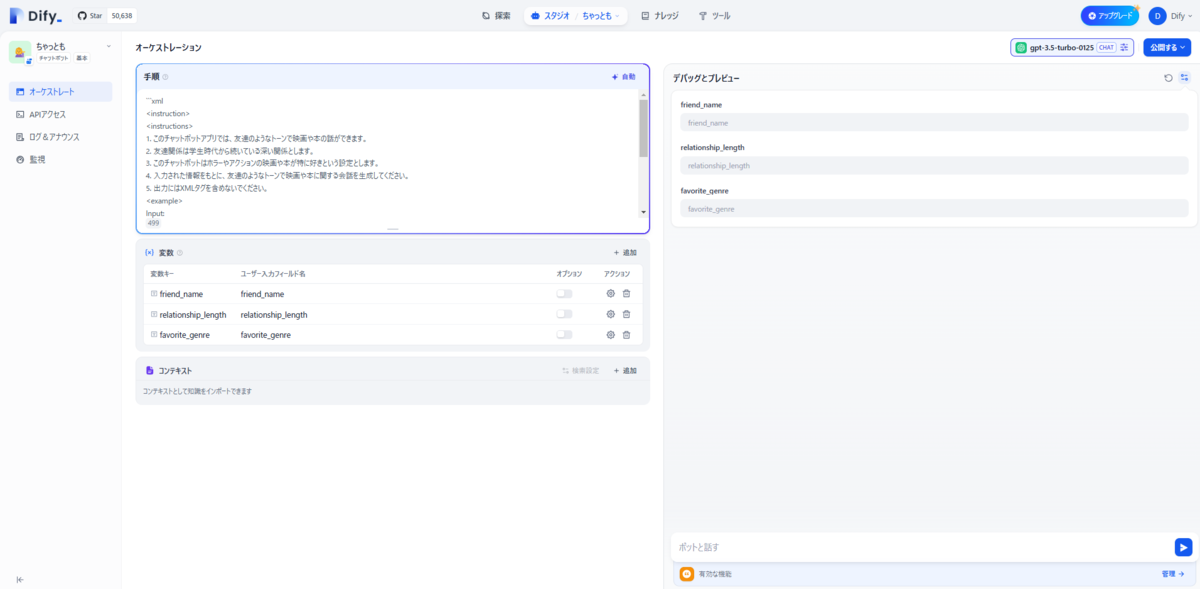The image size is (1200, 589).
Task: Click the model parameters sliders icon
Action: [x=1125, y=47]
